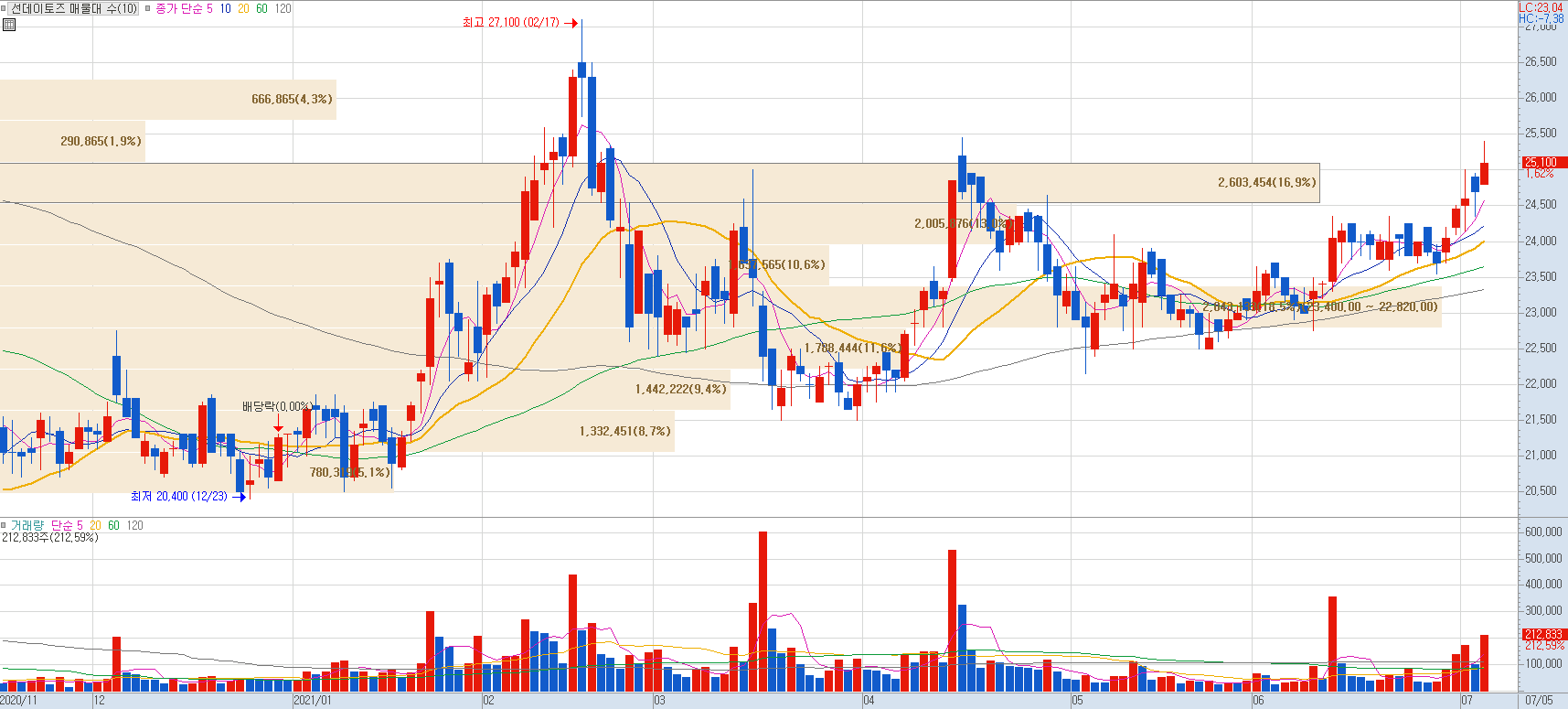Image resolution: width=1568 pixels, height=709 pixels.
Task: Click the 최고 27,100 (02/17) high marker
Action: click(x=519, y=22)
